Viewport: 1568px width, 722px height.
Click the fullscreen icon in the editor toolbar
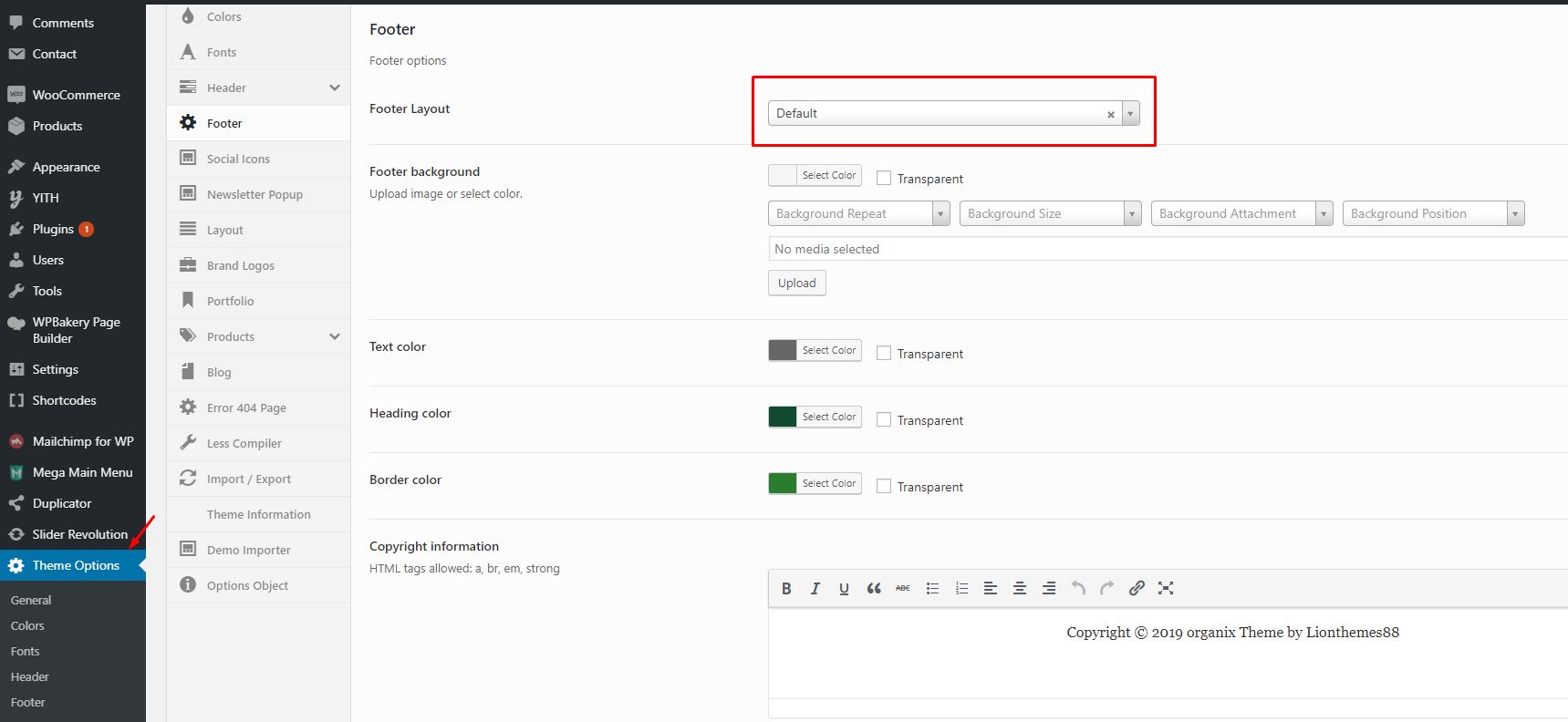pos(1166,589)
